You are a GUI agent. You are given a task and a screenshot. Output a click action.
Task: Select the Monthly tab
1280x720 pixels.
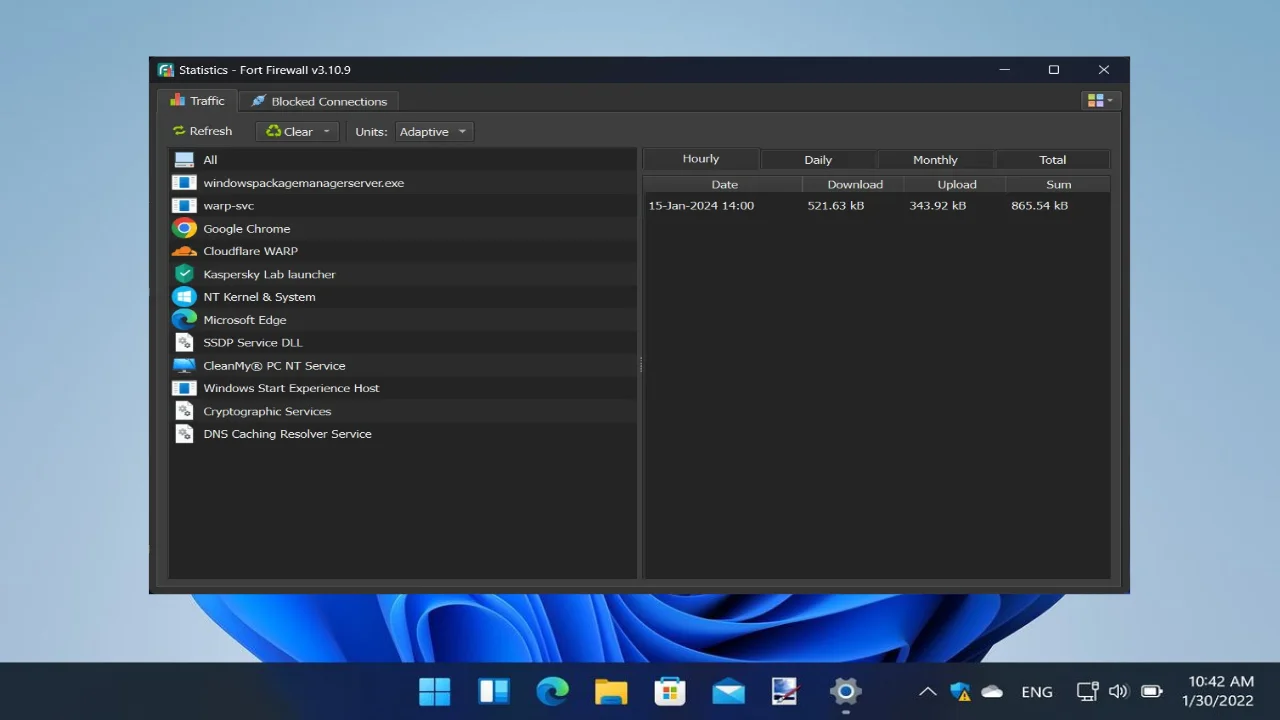(935, 160)
